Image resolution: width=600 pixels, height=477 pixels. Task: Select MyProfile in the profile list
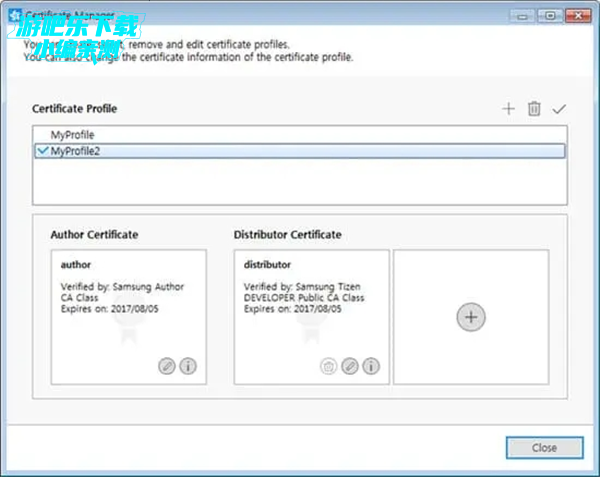(72, 135)
